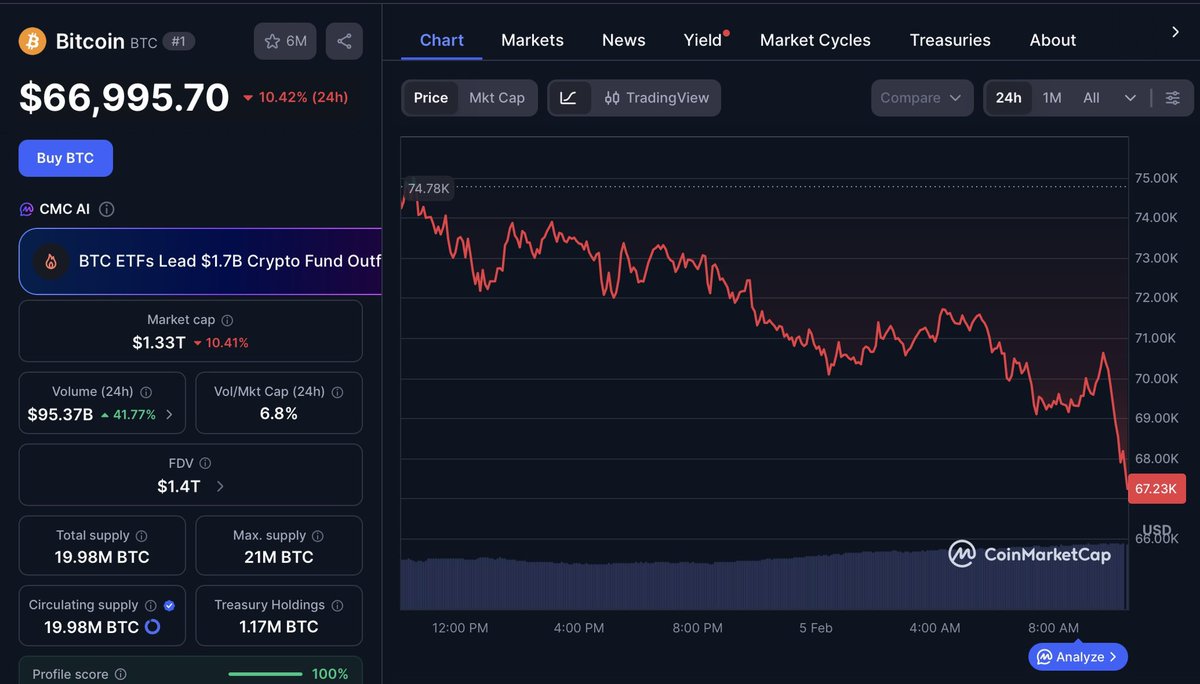Click the Profile score progress bar
1200x684 pixels.
pos(265,674)
